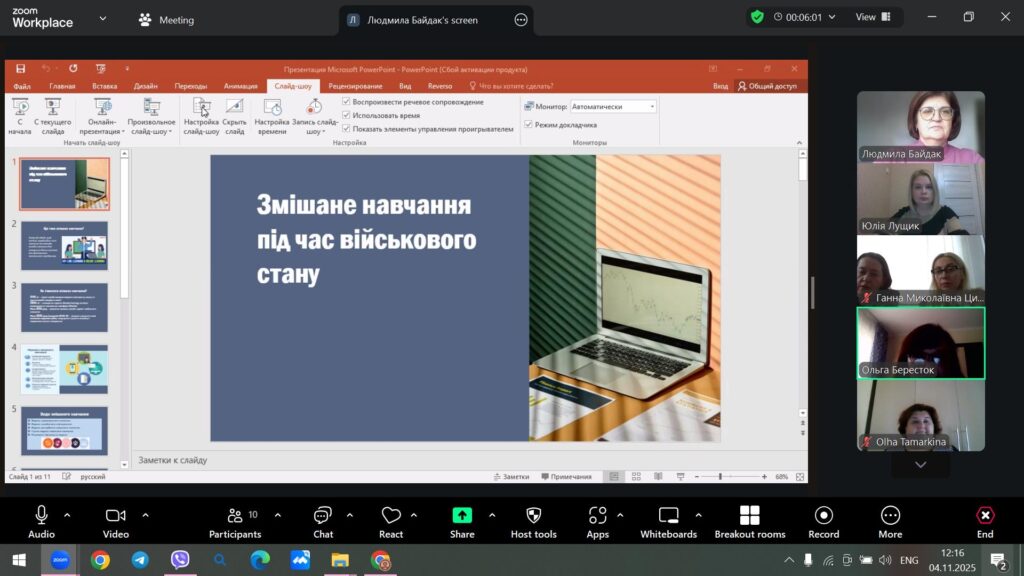Open Breakout rooms

click(749, 522)
